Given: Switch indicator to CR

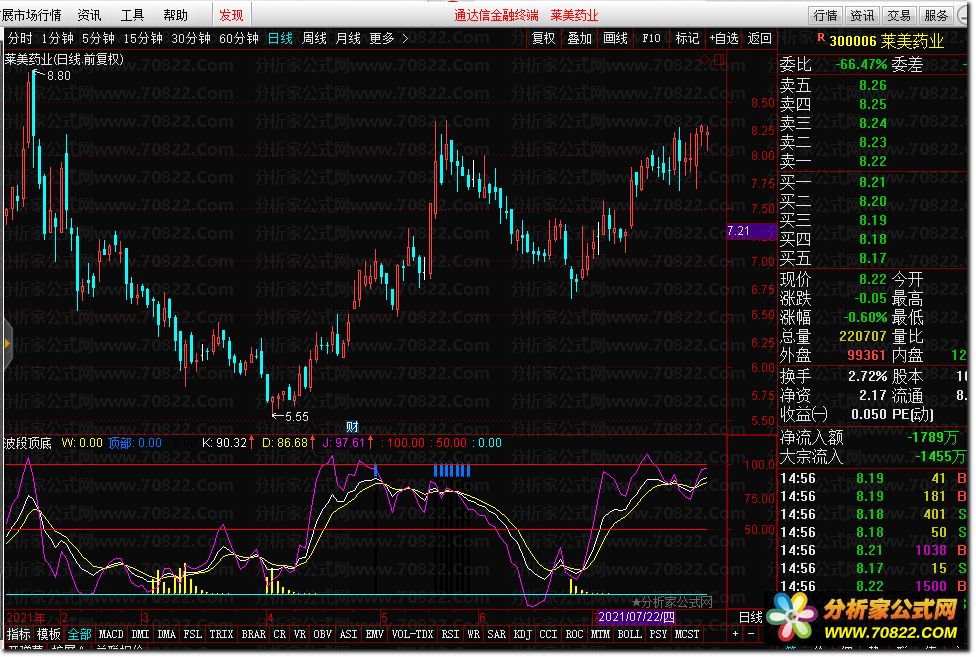Looking at the screenshot, I should click(x=279, y=634).
